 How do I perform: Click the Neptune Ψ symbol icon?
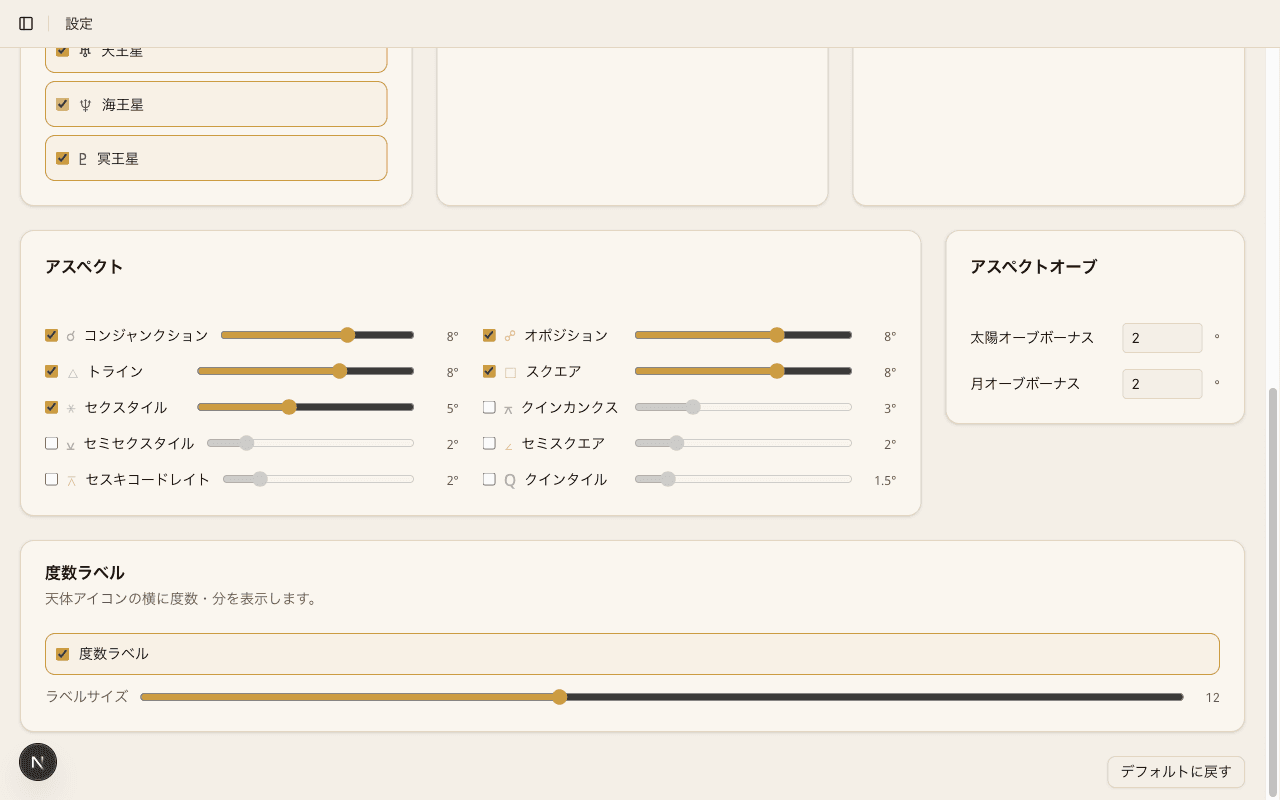click(x=84, y=104)
